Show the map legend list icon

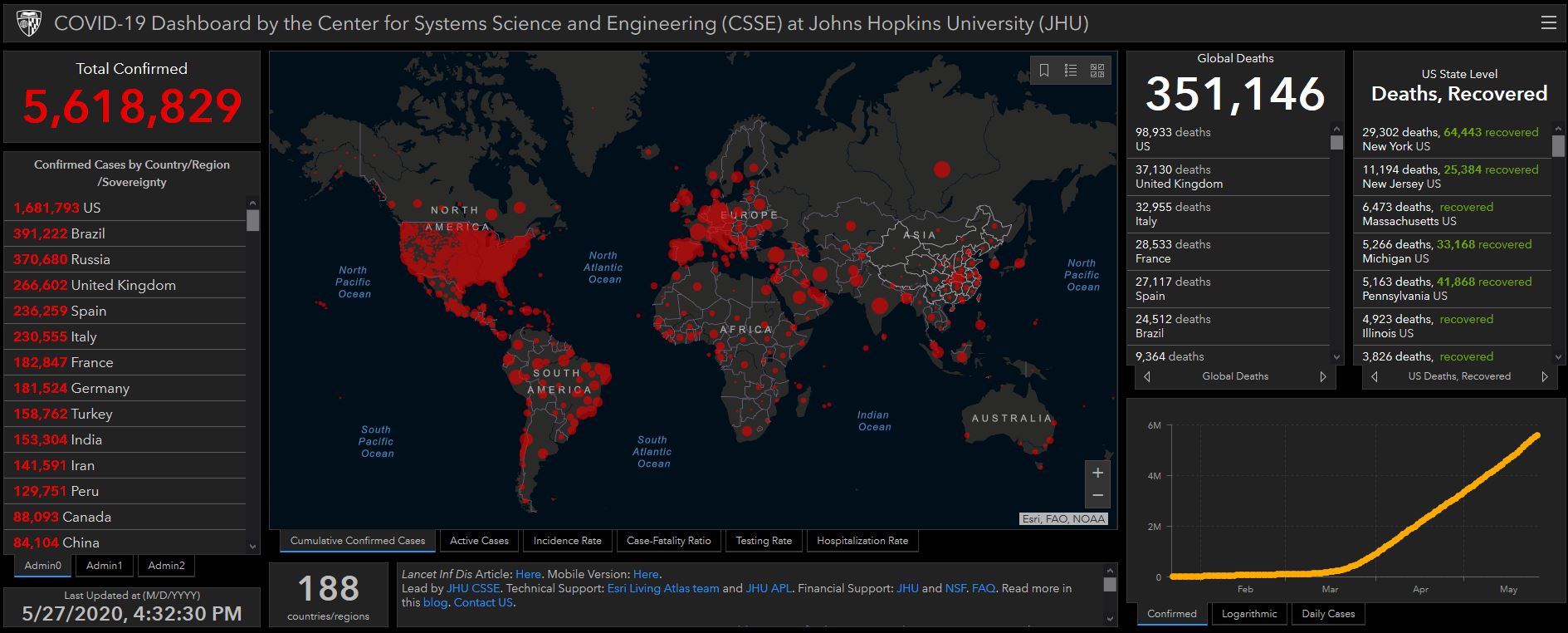point(1071,71)
